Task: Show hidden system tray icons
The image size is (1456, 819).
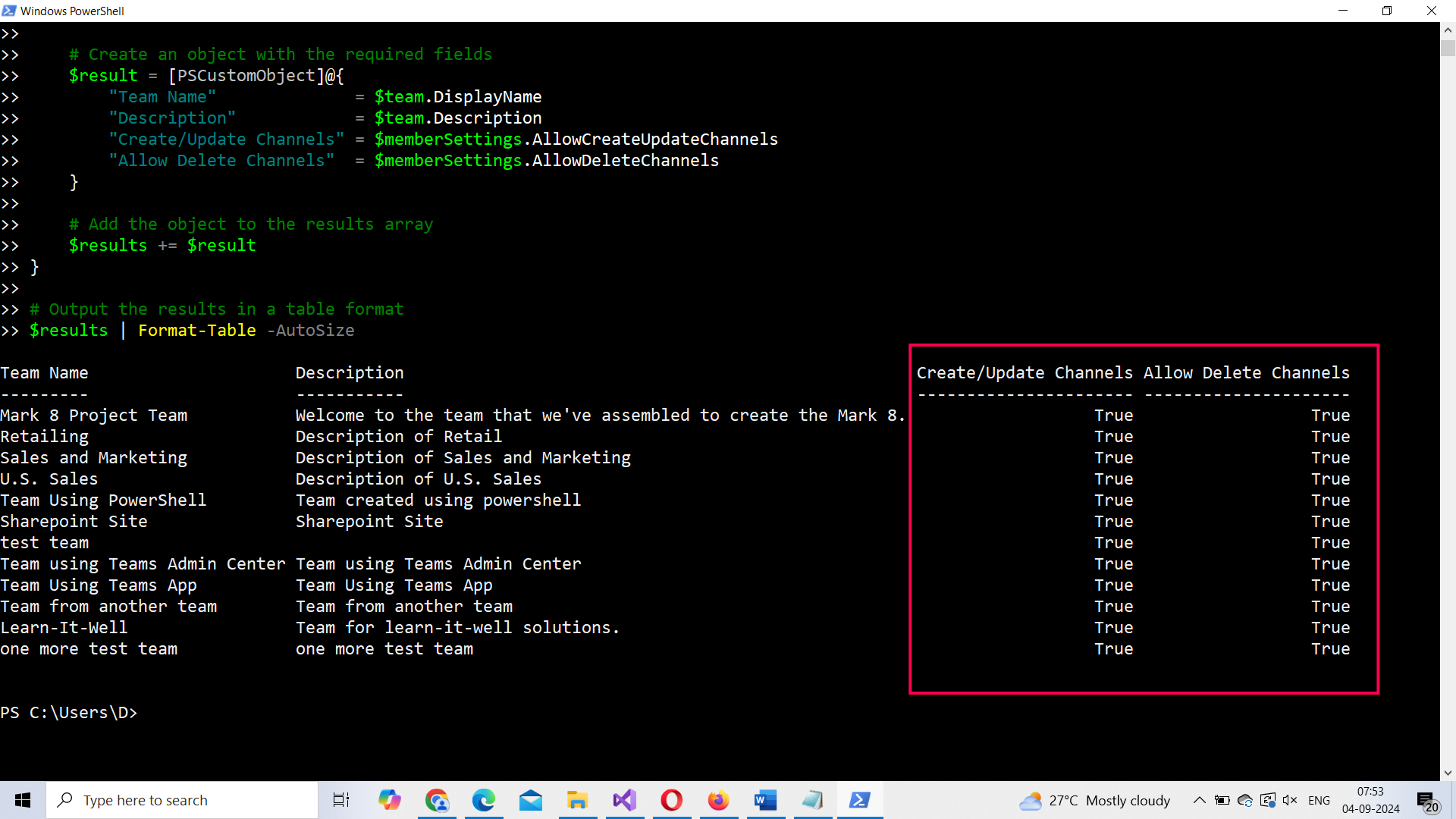Action: pos(1199,800)
